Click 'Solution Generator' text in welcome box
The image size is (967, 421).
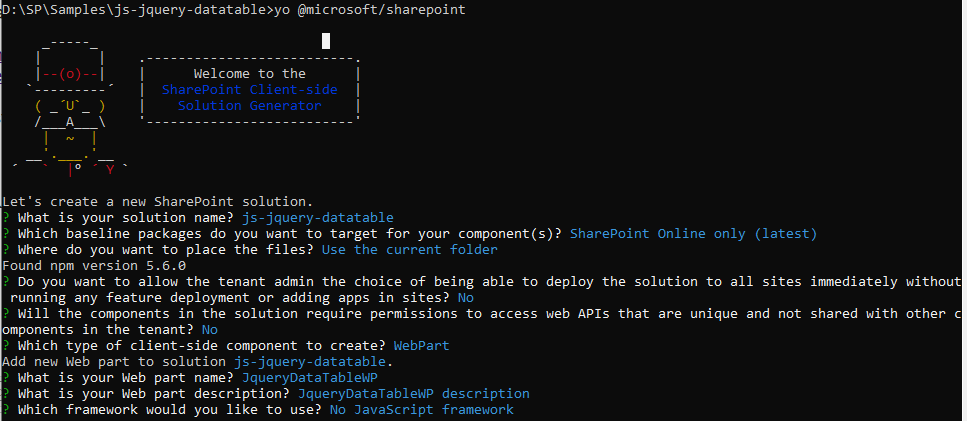tap(250, 105)
